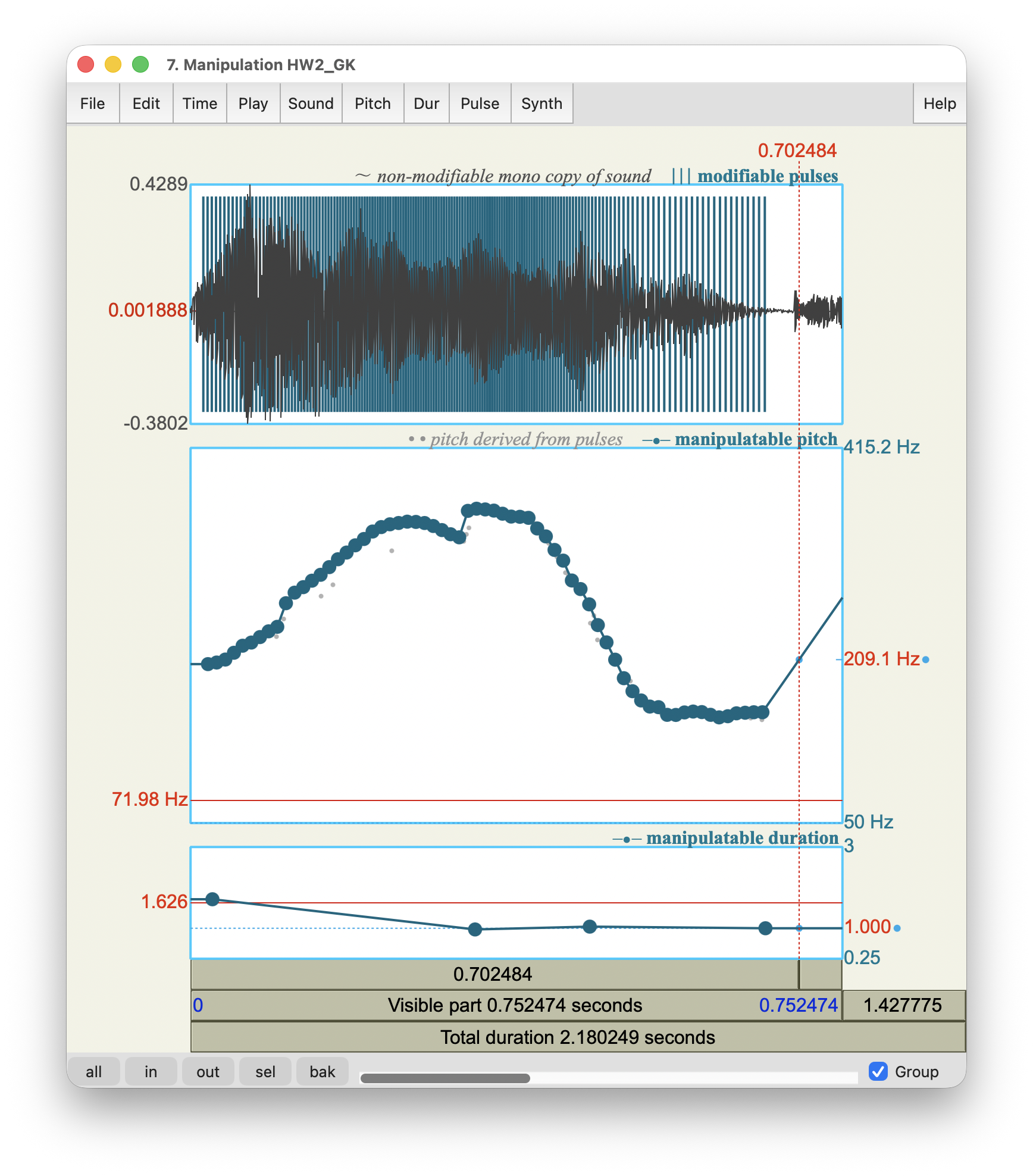Toggle the Group checkbox

point(878,1071)
